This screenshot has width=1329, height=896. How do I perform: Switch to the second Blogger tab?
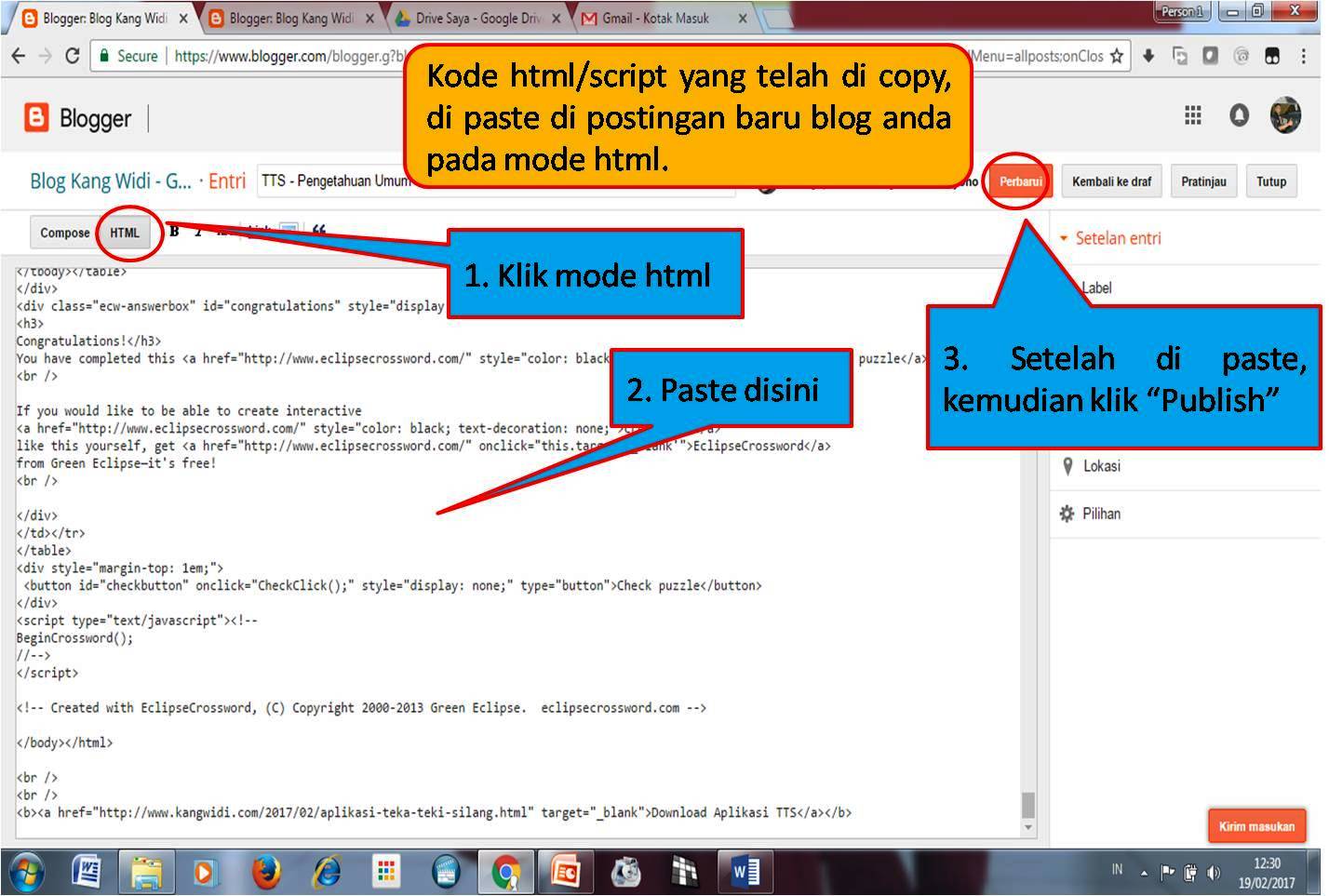(290, 18)
